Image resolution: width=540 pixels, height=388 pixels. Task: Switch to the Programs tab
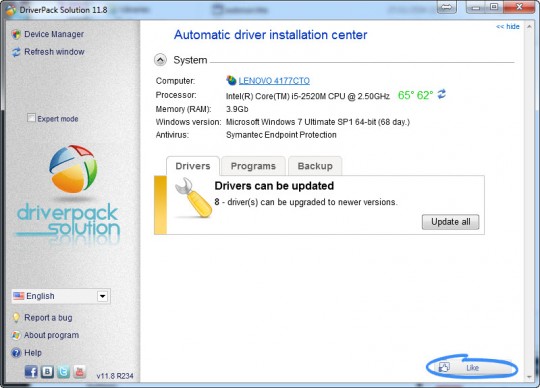point(253,166)
